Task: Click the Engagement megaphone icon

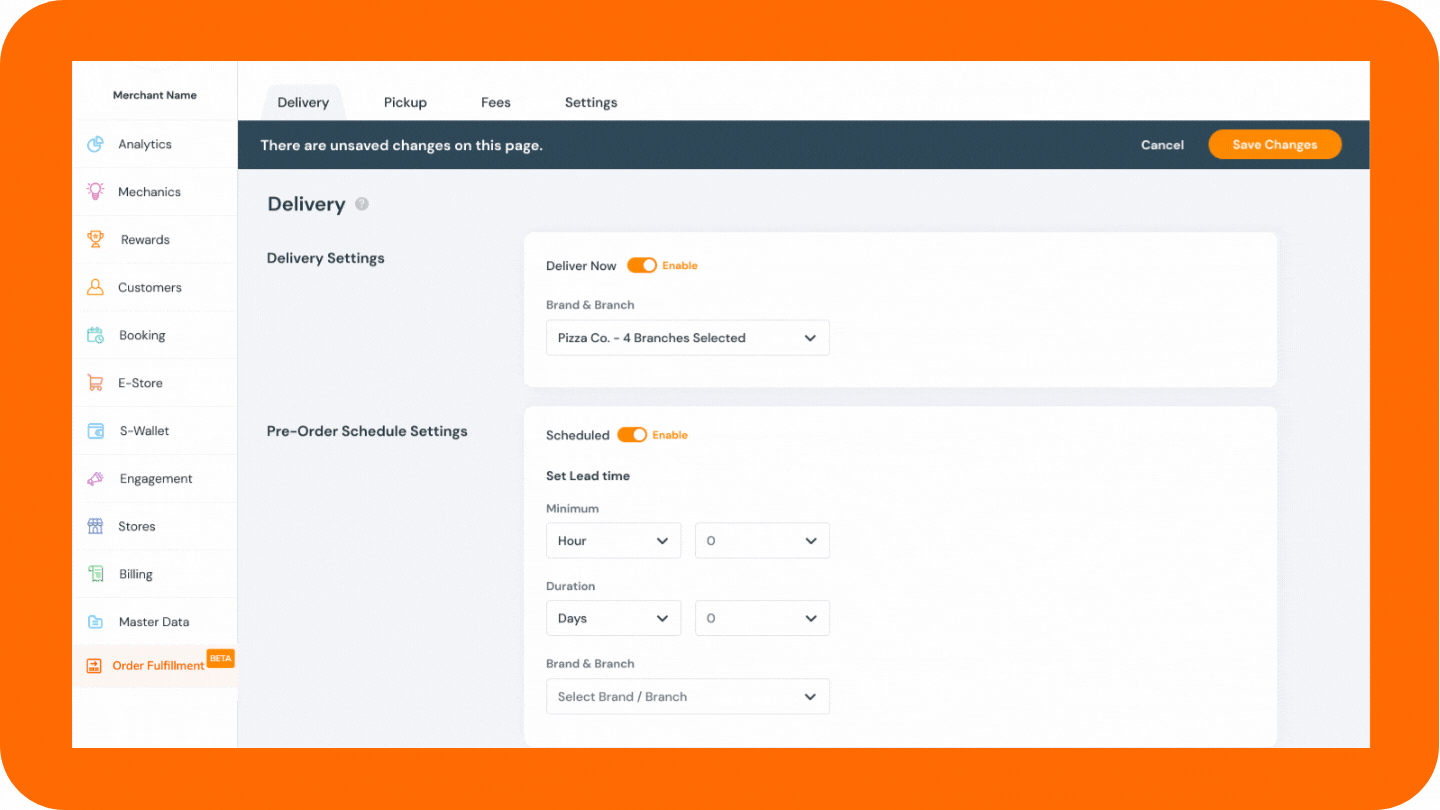Action: click(x=95, y=479)
